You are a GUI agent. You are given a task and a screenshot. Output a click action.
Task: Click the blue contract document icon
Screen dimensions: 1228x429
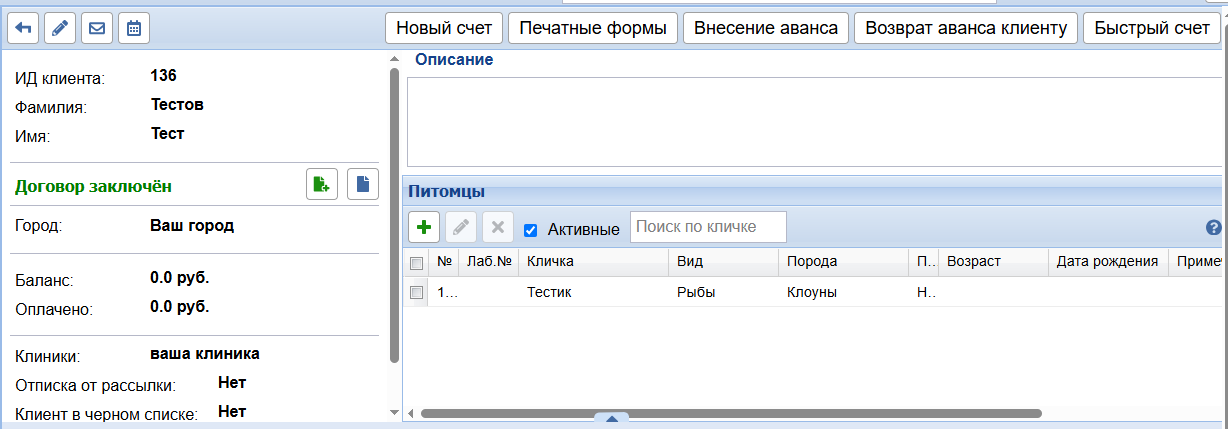coord(363,184)
